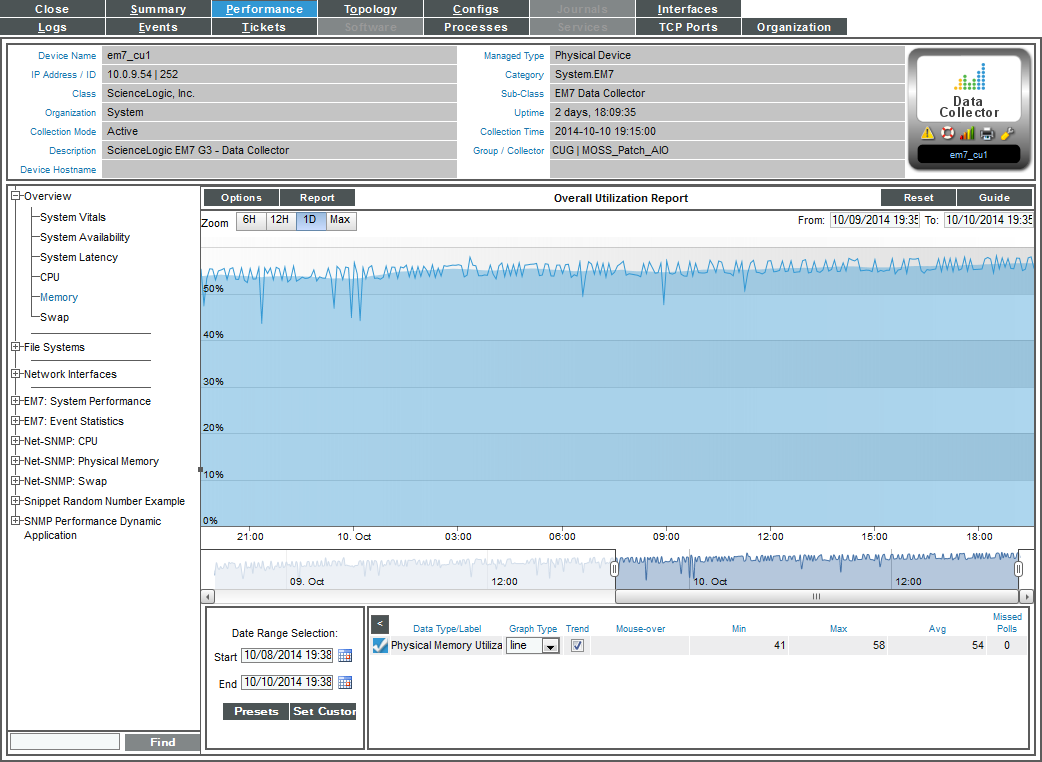Open the Configs tab
The width and height of the screenshot is (1042, 762).
(476, 9)
